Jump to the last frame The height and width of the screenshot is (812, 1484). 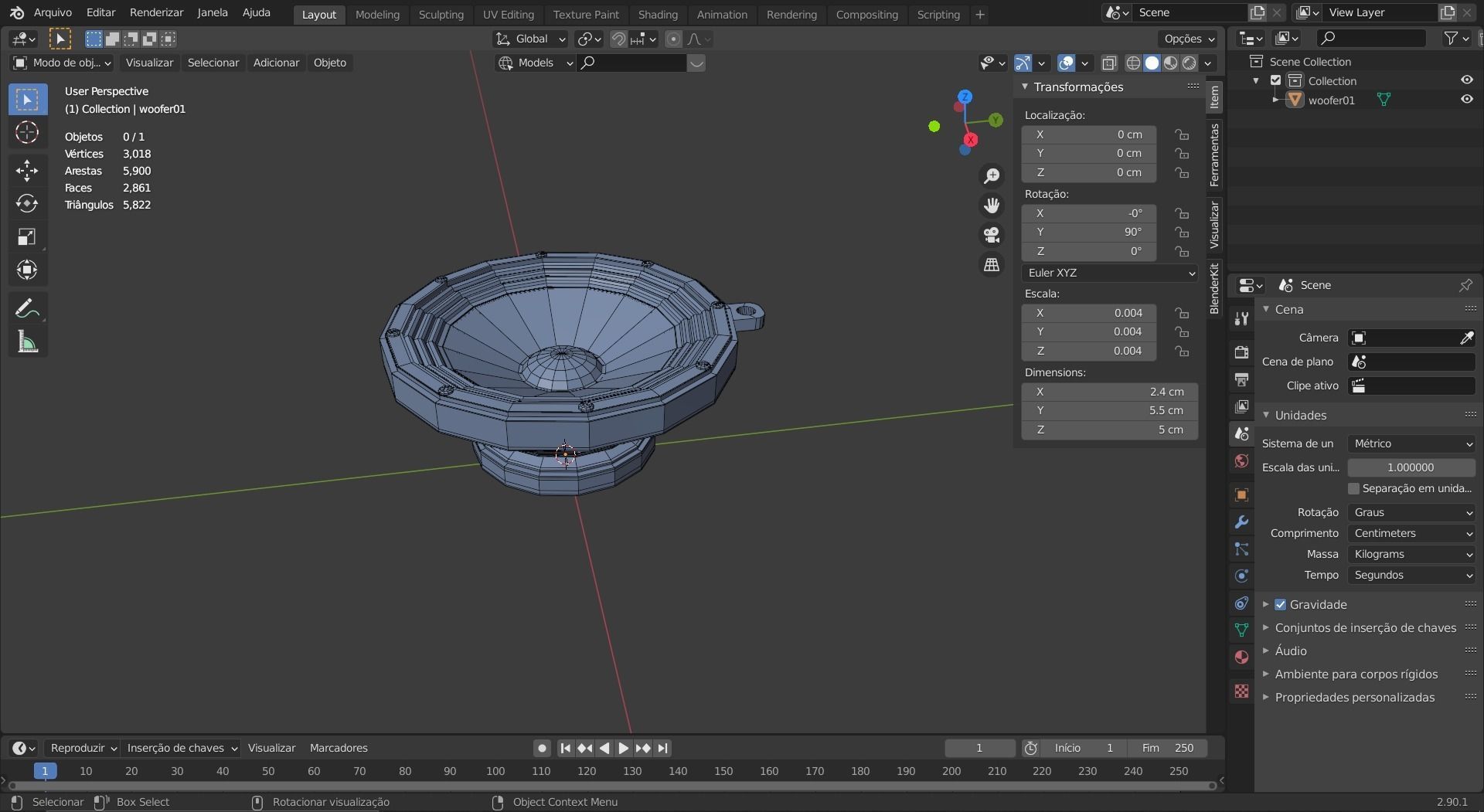point(662,748)
